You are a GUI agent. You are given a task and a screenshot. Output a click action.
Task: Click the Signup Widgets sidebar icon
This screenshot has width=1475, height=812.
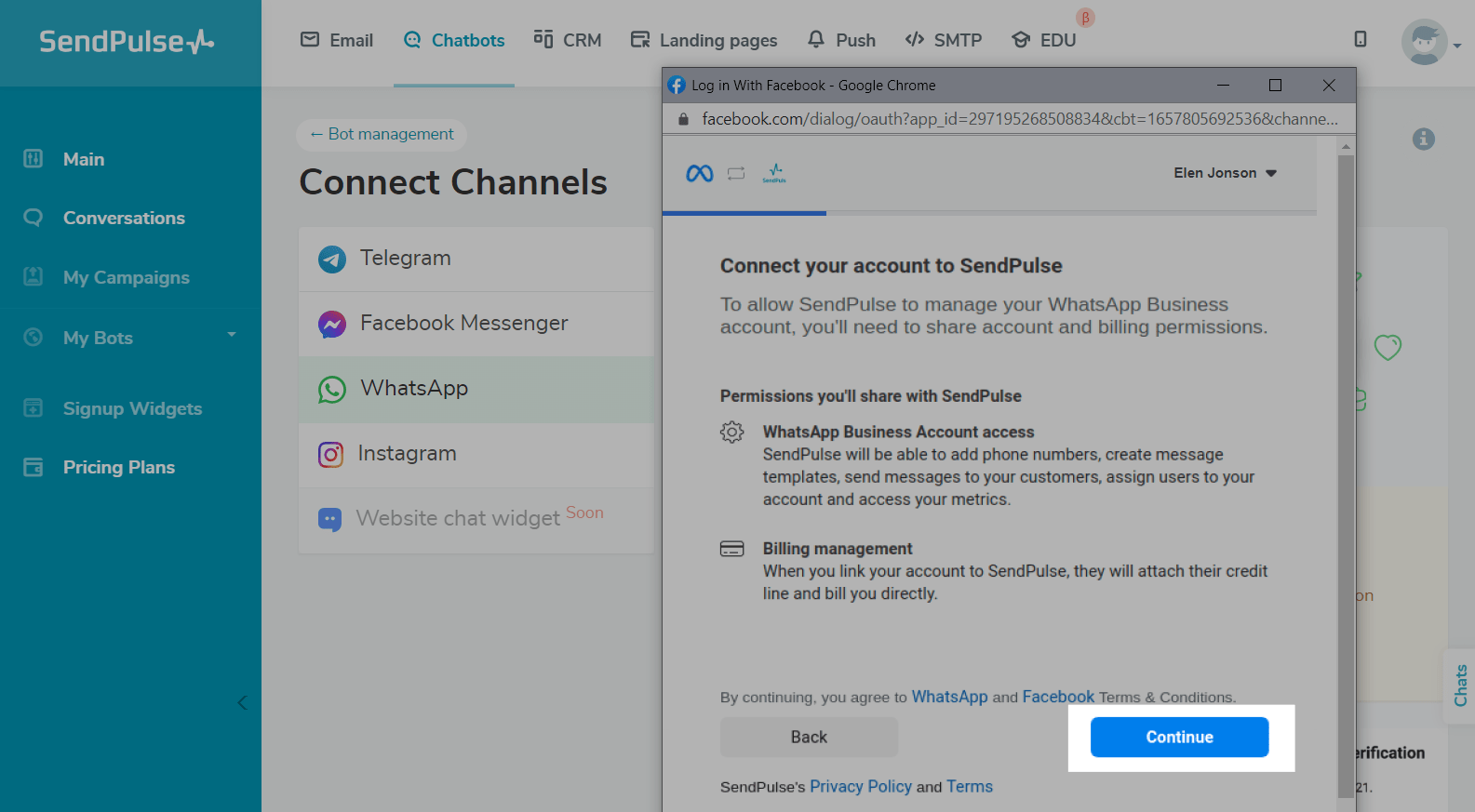(33, 407)
